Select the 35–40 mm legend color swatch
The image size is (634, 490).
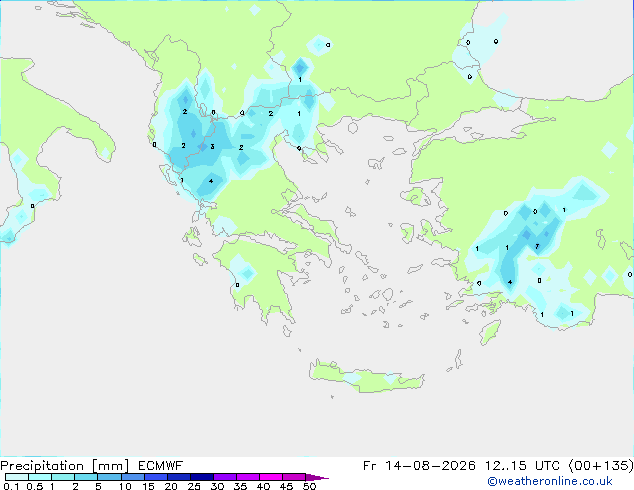[x=247, y=477]
